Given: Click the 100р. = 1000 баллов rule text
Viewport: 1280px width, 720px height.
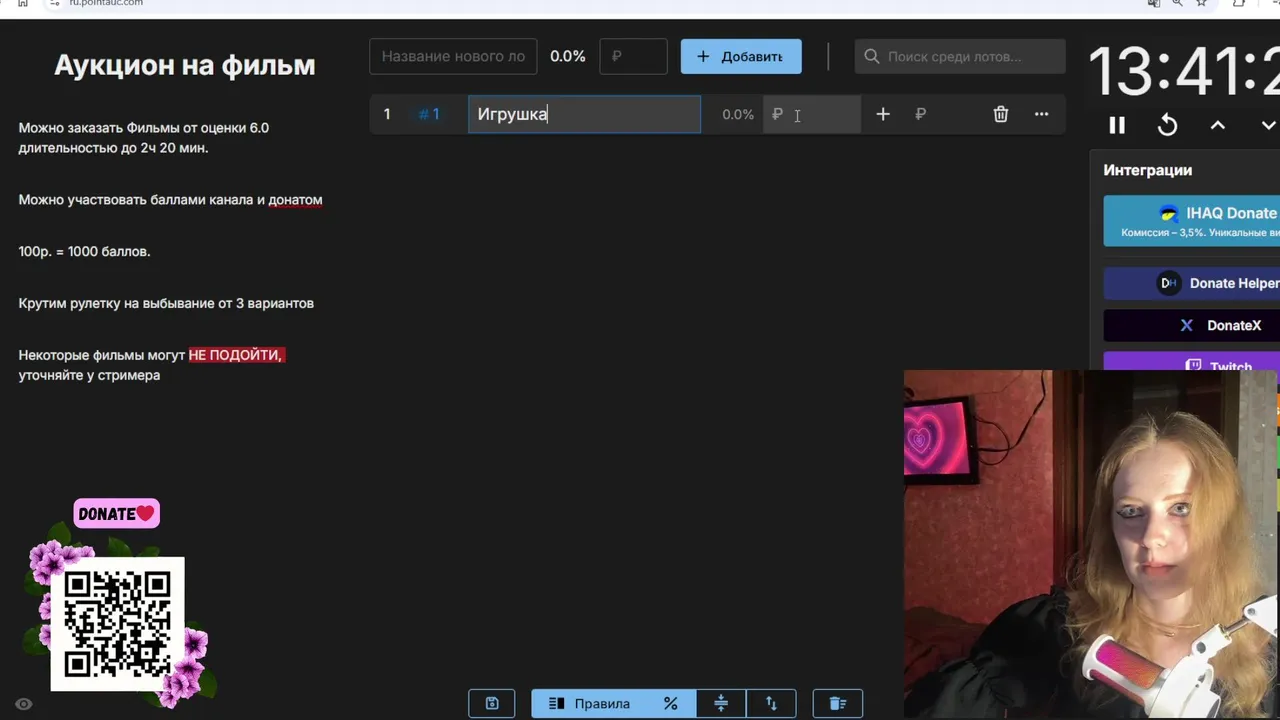Looking at the screenshot, I should pyautogui.click(x=84, y=252).
